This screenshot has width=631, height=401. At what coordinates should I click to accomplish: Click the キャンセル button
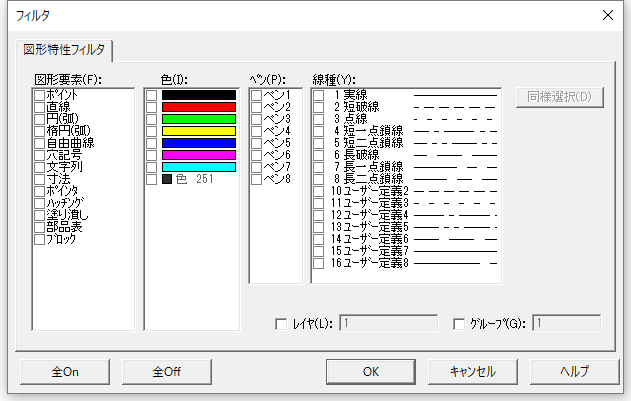tap(472, 371)
